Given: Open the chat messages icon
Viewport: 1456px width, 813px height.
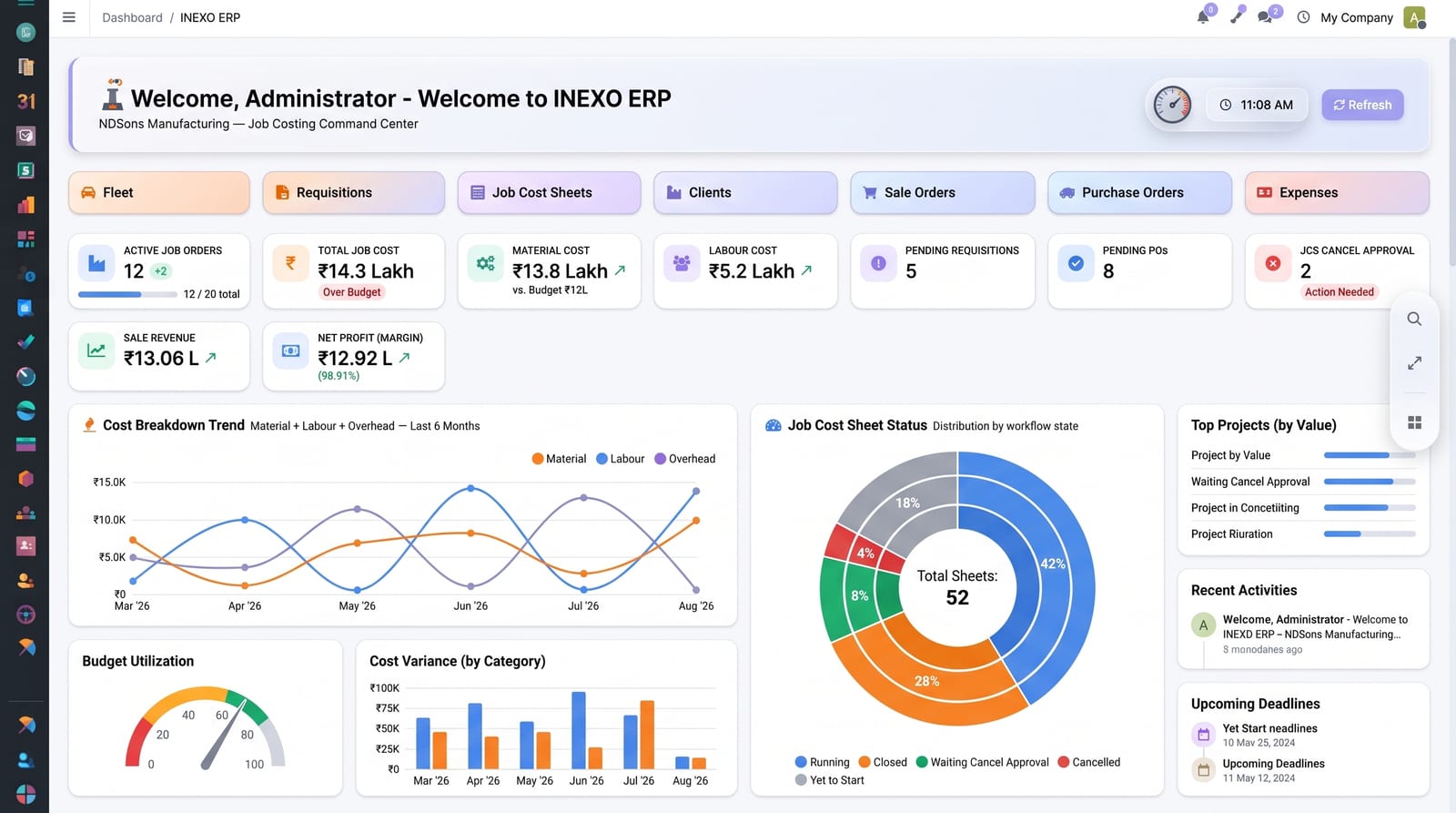Looking at the screenshot, I should click(x=1265, y=17).
